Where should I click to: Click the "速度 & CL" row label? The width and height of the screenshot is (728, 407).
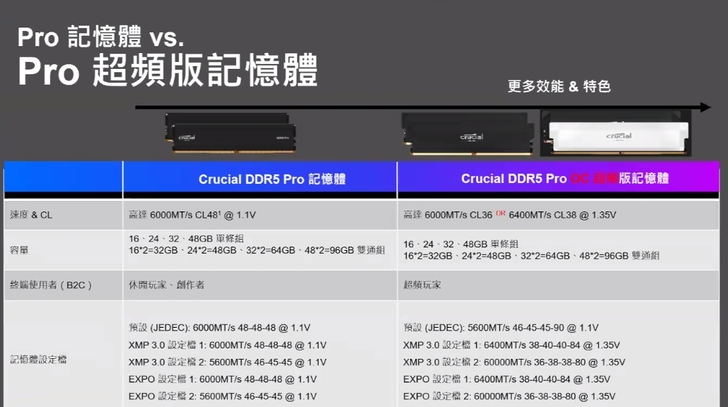(x=34, y=216)
